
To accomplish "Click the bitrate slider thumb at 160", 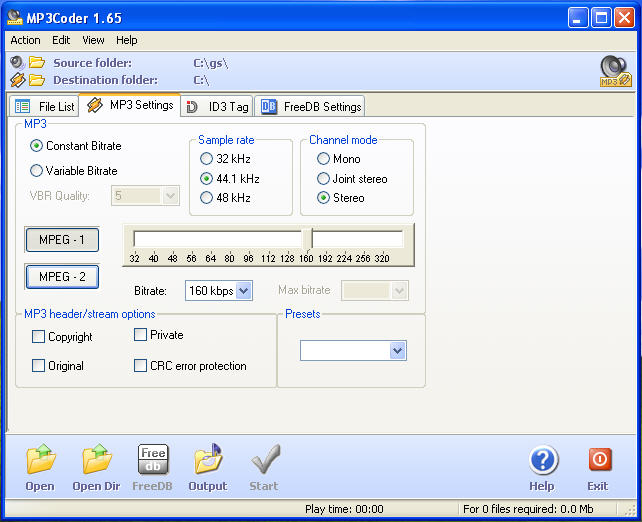I will pos(307,239).
